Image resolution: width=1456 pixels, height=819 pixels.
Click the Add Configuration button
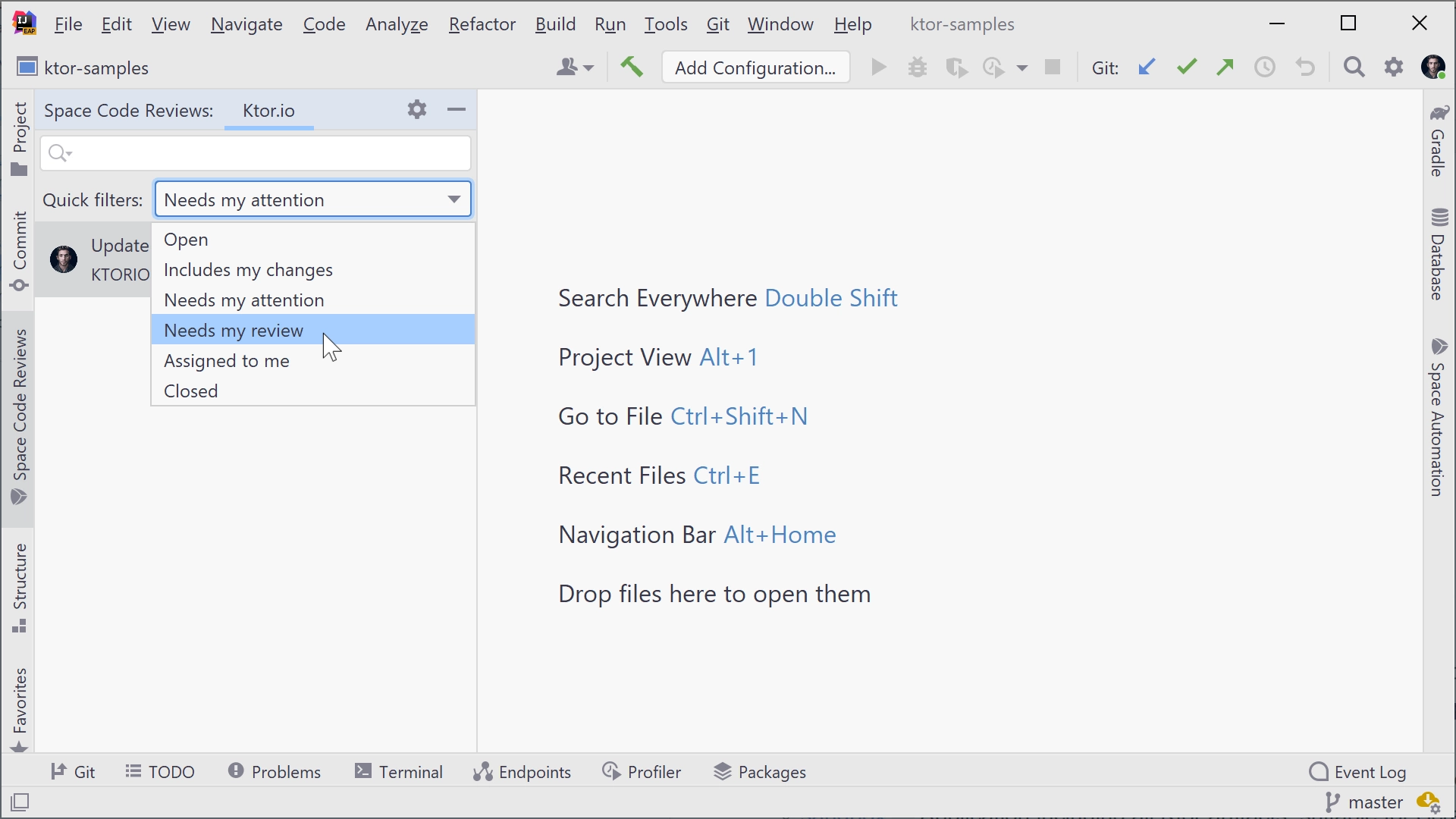[x=755, y=67]
